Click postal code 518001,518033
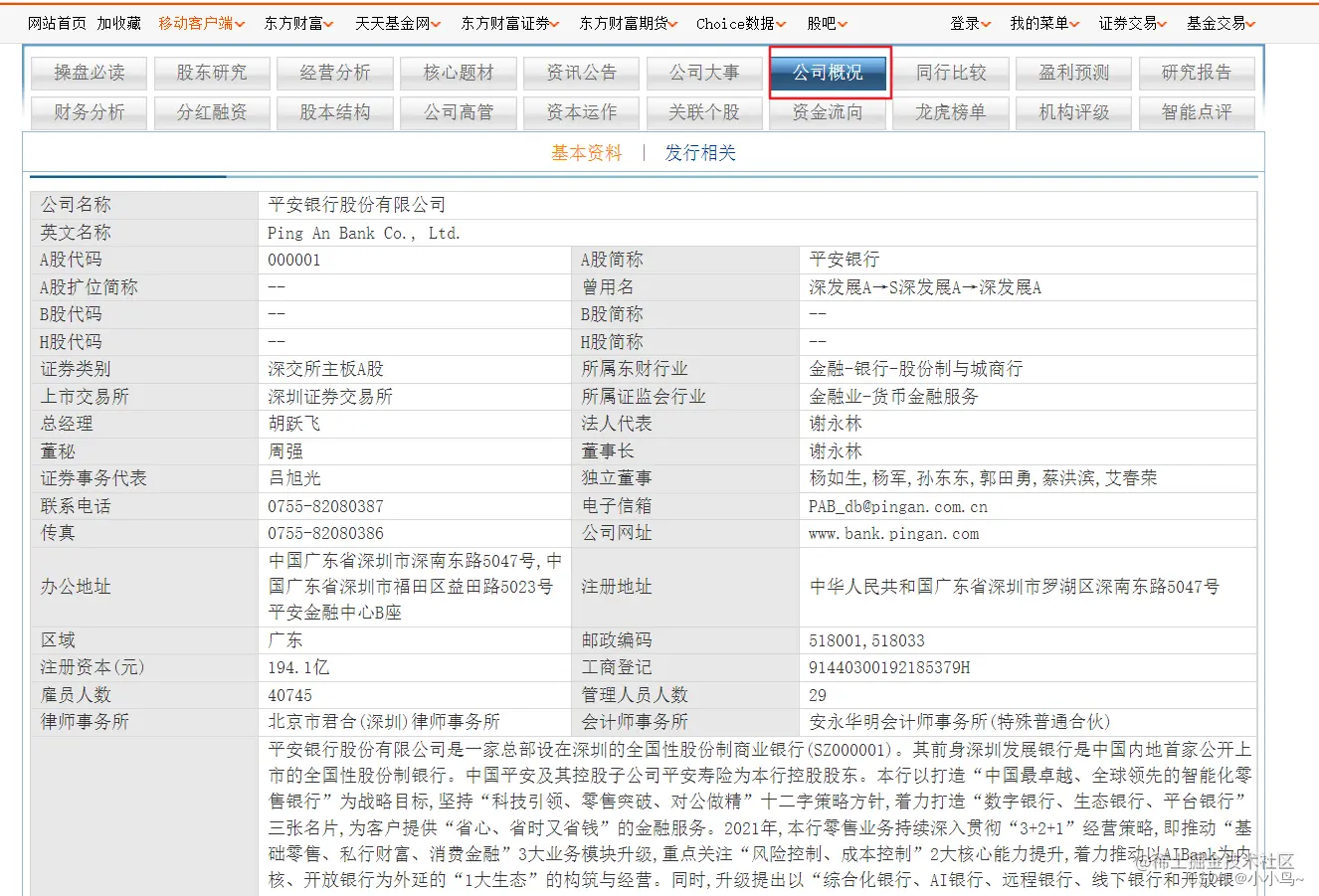1319x896 pixels. pos(866,640)
